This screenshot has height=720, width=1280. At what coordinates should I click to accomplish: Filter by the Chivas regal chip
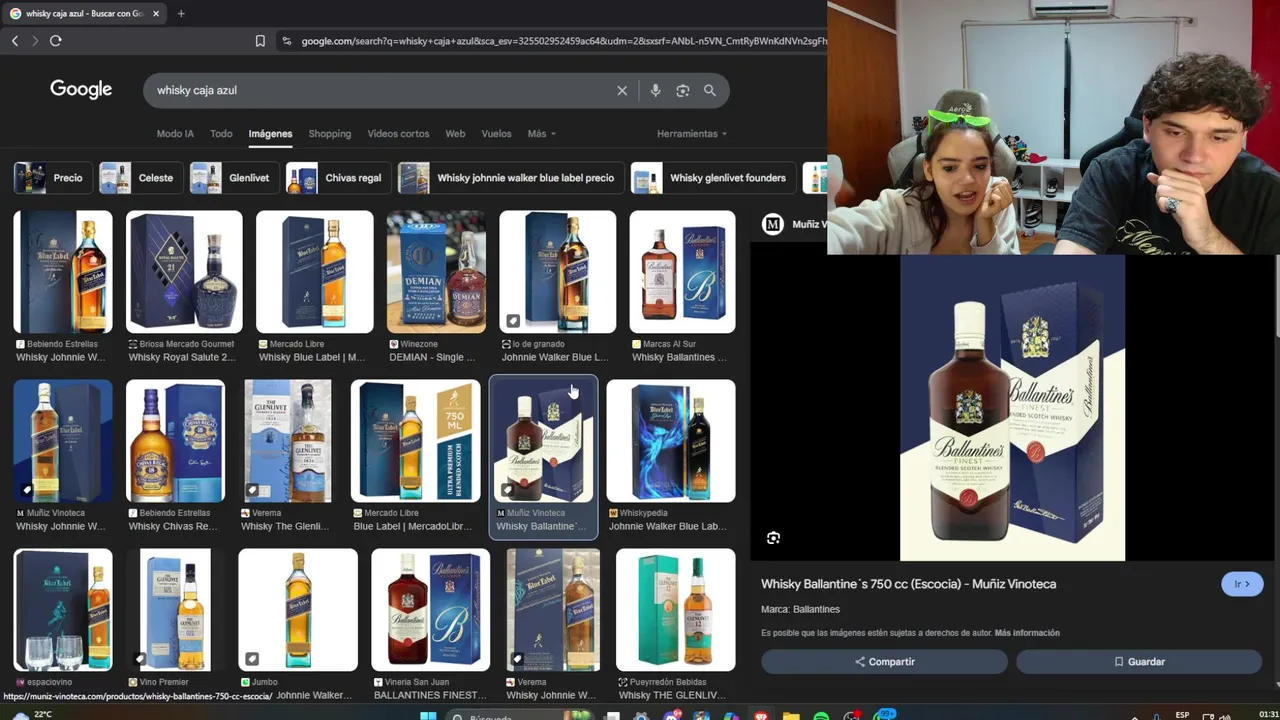pyautogui.click(x=337, y=178)
